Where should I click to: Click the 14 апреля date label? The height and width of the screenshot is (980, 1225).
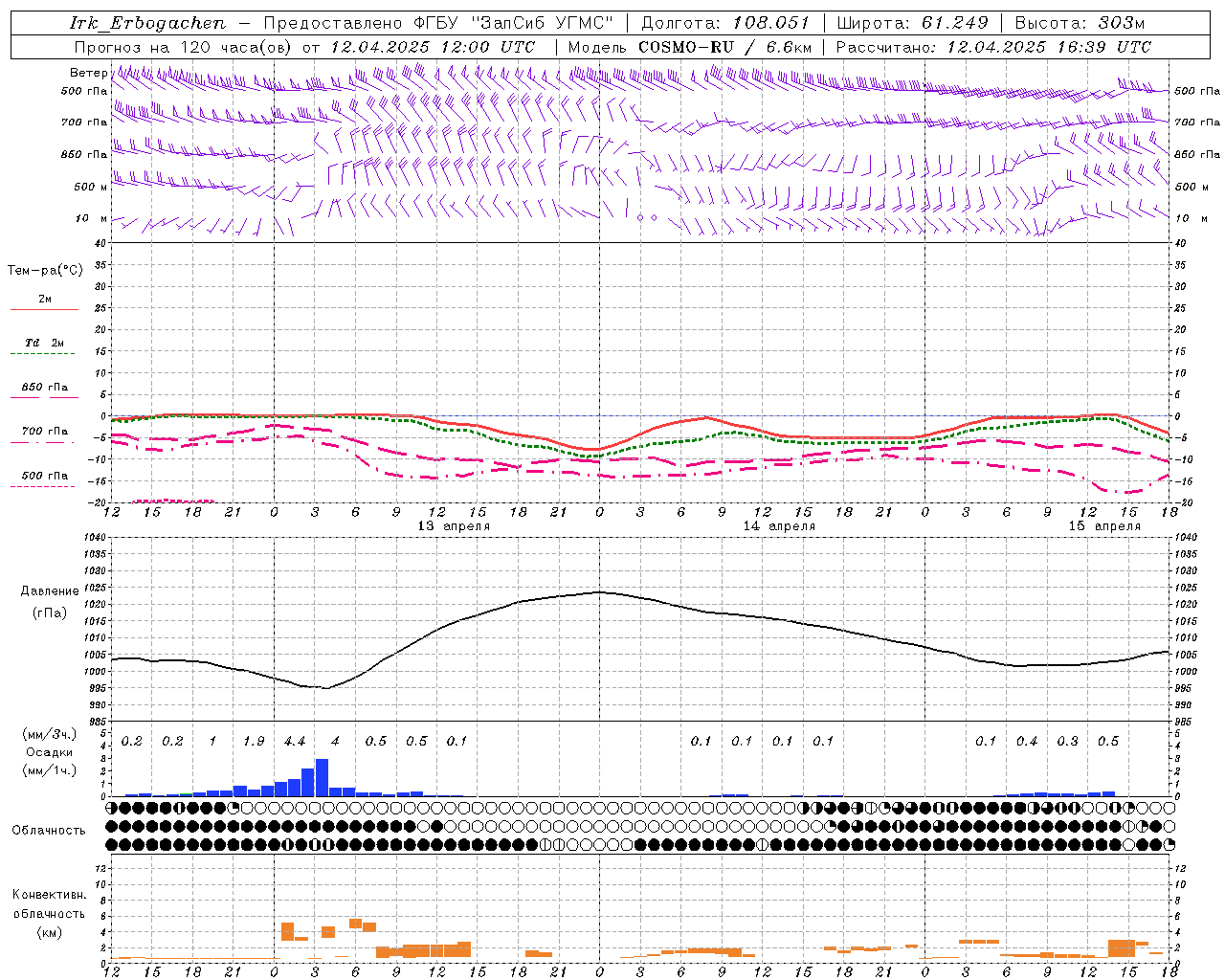(x=779, y=525)
